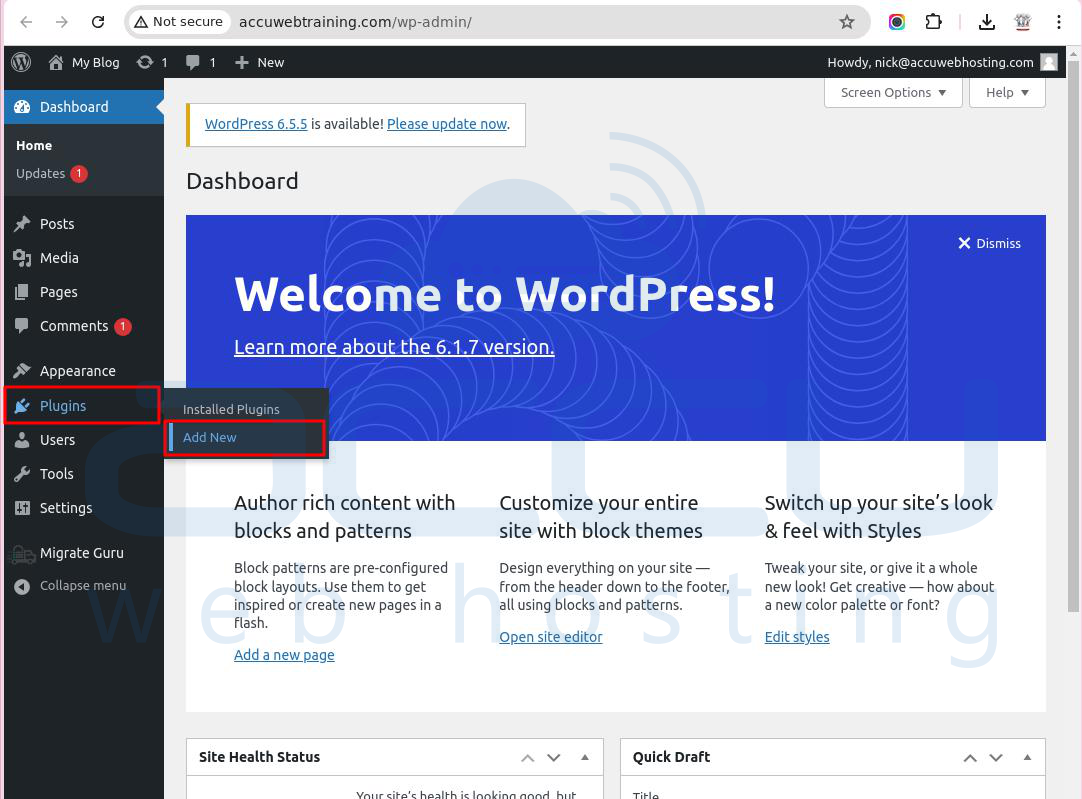
Task: Reload the page with the browser refresh icon
Action: click(x=98, y=22)
